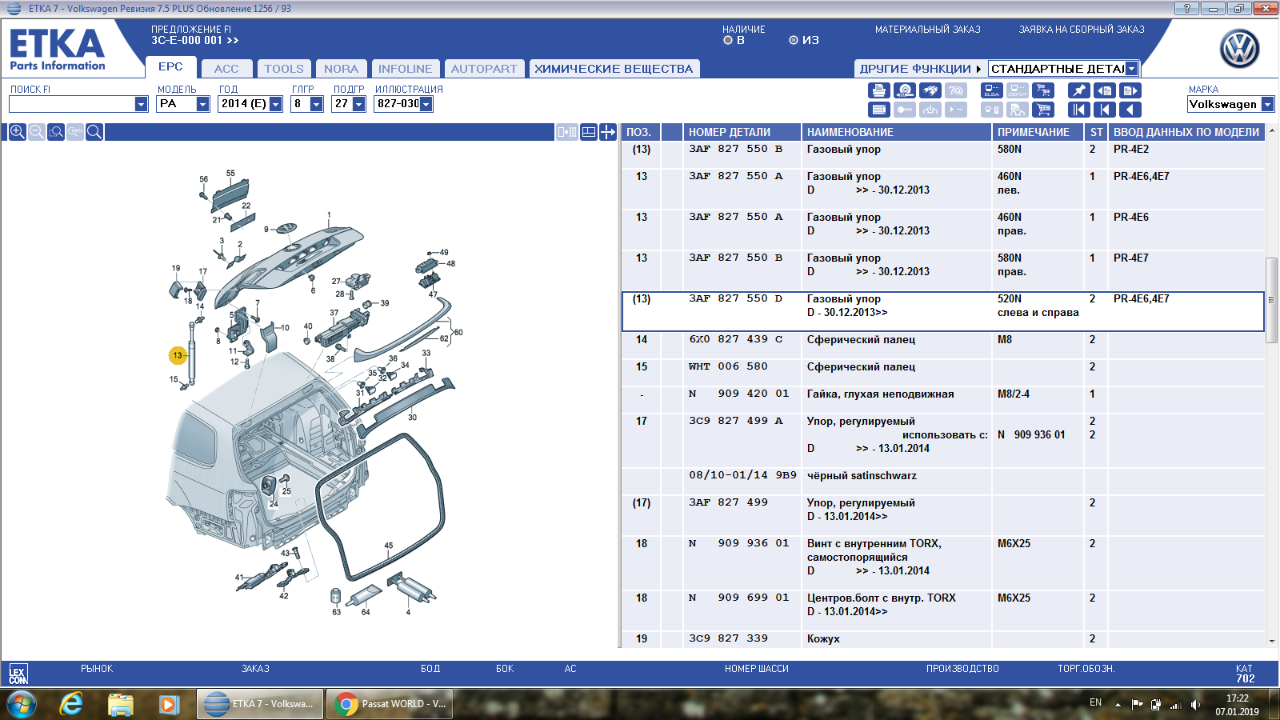
Task: Click the upper shopping cart icon
Action: click(1043, 90)
